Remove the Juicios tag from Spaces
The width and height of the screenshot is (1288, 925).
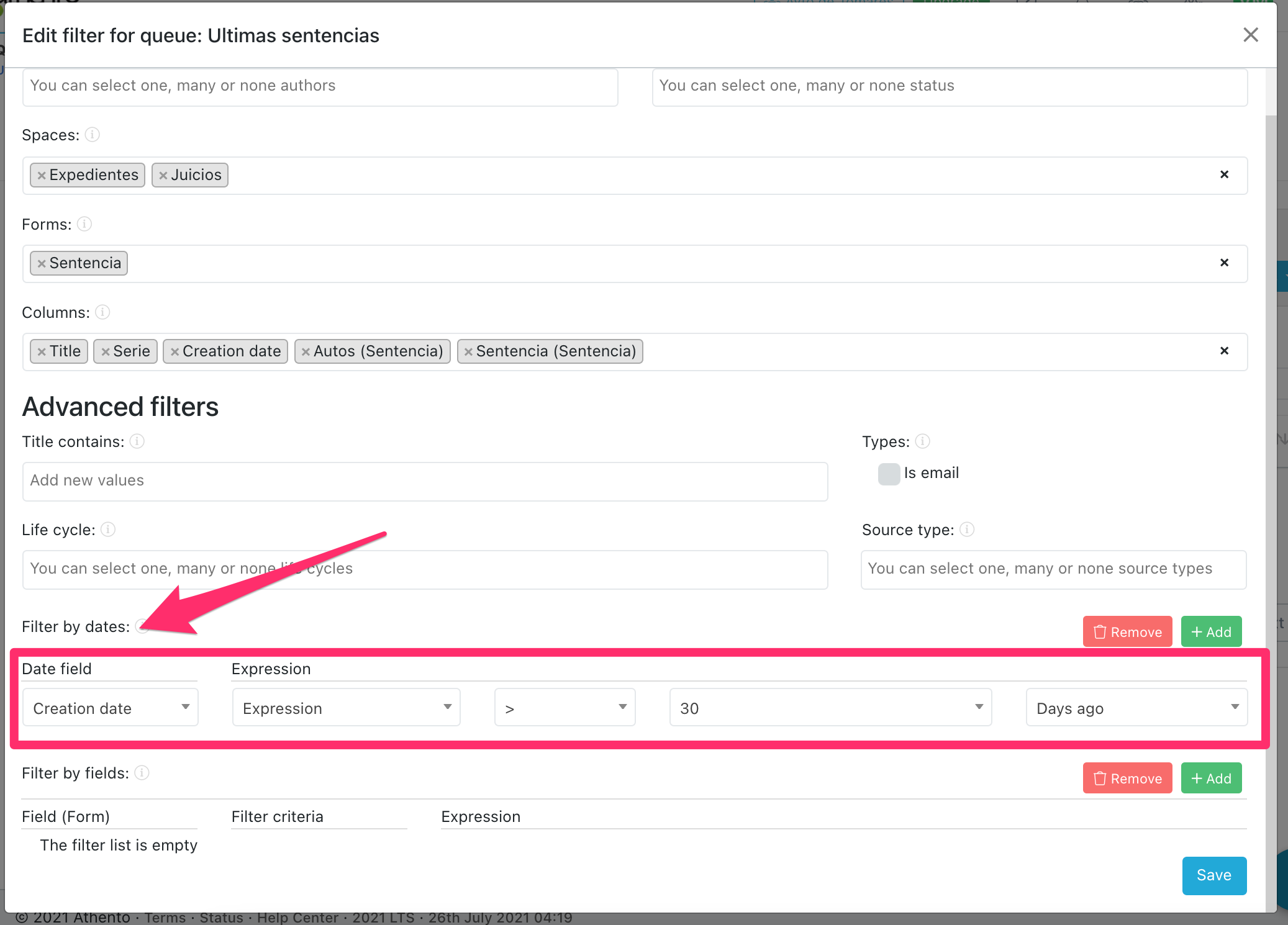[163, 175]
